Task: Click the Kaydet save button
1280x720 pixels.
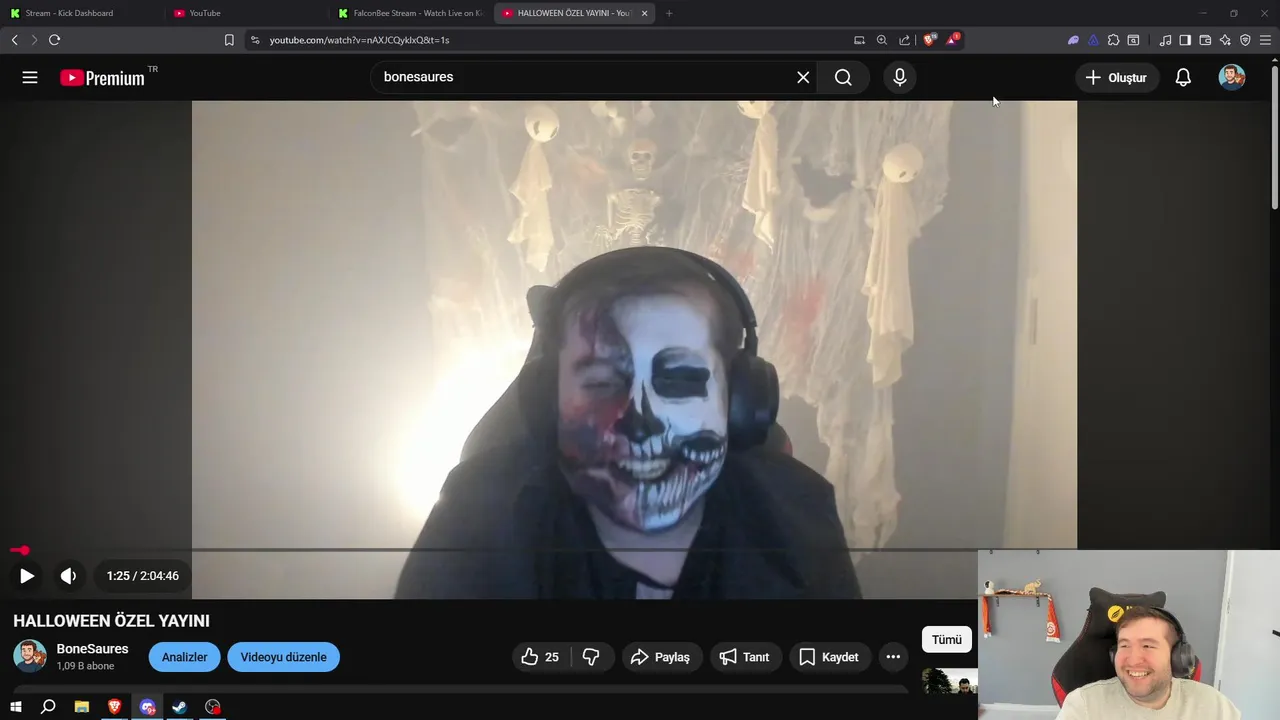Action: (829, 657)
